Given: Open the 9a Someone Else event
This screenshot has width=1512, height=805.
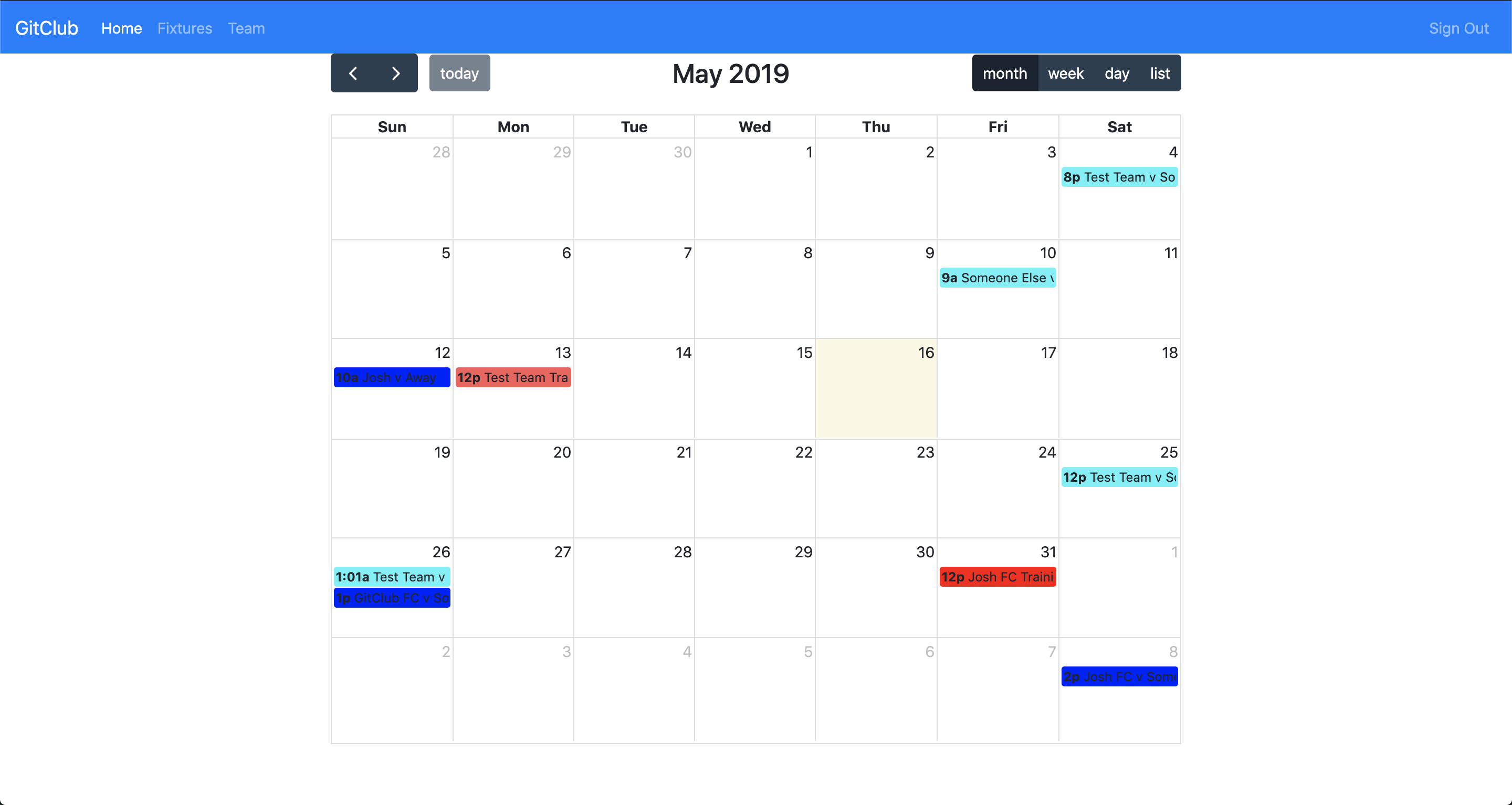Looking at the screenshot, I should (x=997, y=278).
